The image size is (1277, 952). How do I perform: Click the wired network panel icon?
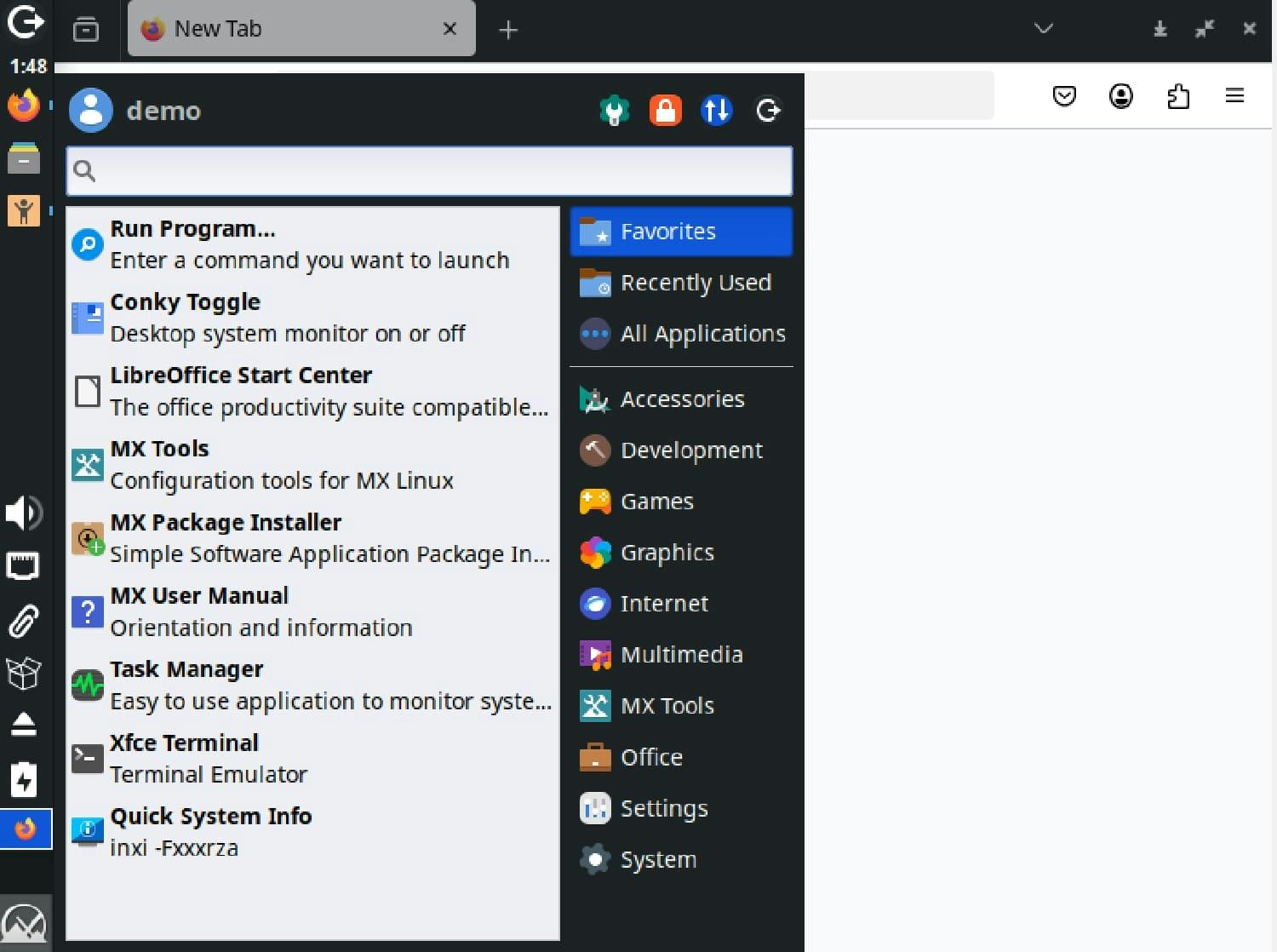pos(23,565)
